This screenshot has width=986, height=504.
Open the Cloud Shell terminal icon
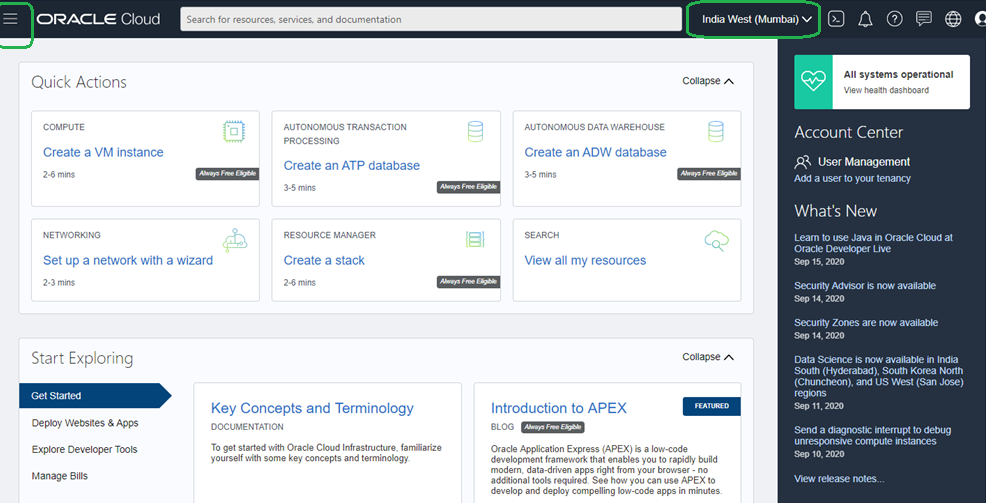click(x=836, y=19)
